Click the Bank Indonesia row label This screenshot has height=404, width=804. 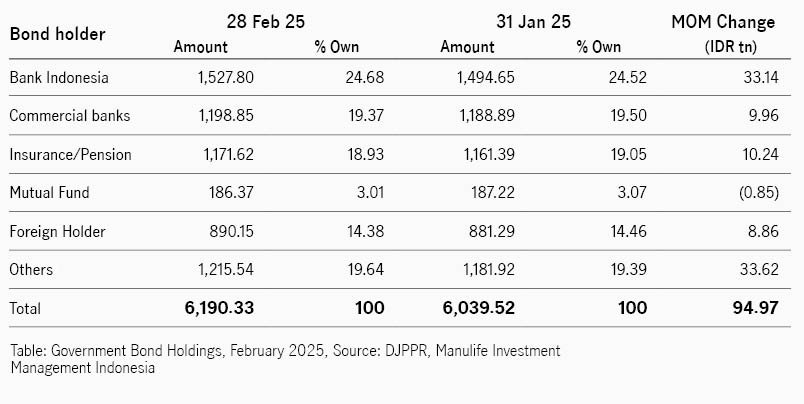(x=59, y=77)
